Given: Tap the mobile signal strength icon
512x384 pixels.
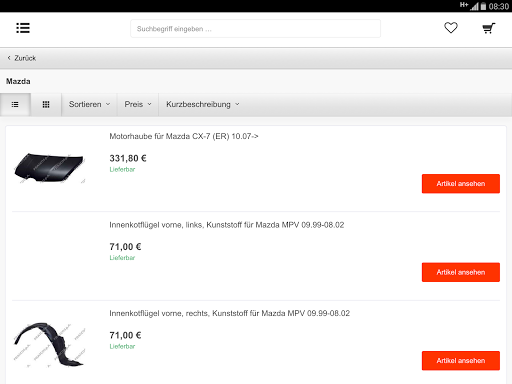Looking at the screenshot, I should click(x=474, y=6).
